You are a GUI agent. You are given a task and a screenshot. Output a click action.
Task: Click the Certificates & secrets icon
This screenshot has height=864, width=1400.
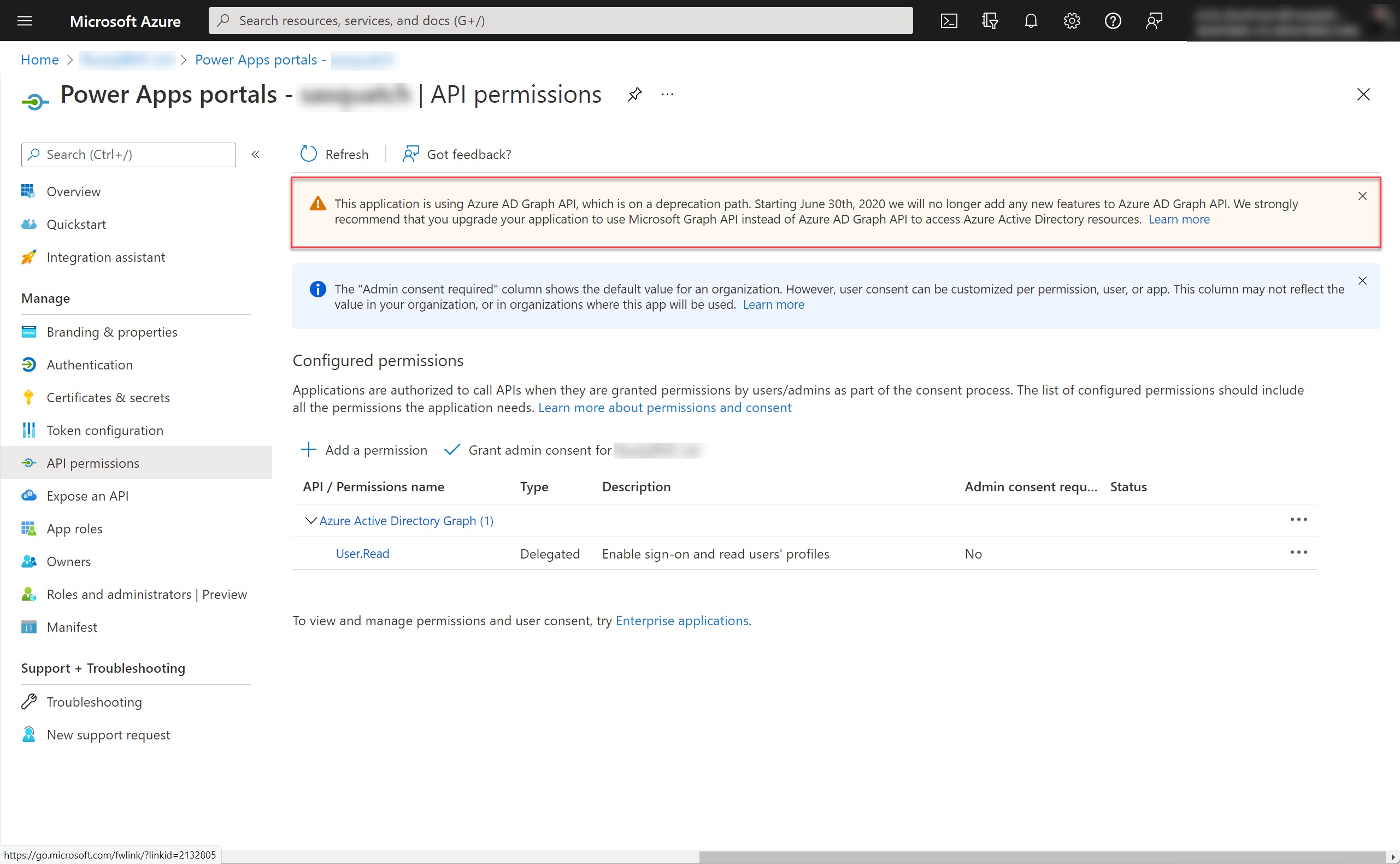(x=28, y=397)
